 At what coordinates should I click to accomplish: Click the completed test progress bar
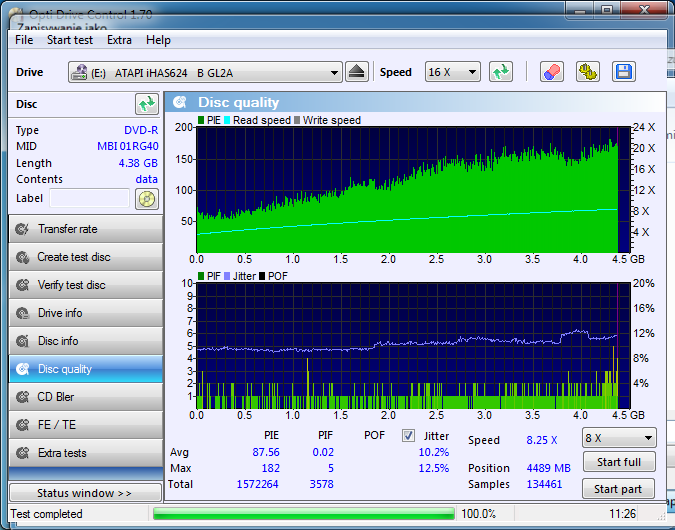tap(303, 514)
